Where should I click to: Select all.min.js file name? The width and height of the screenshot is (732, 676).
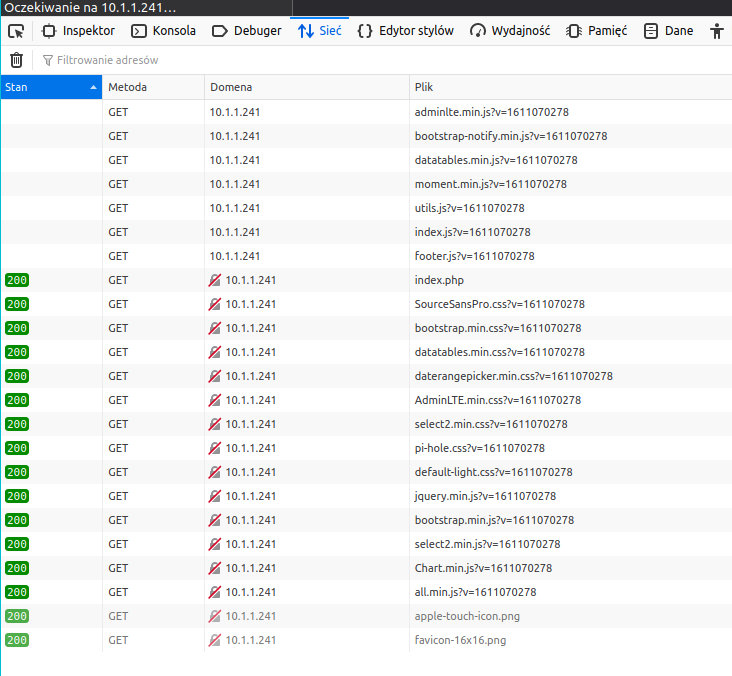click(x=476, y=592)
